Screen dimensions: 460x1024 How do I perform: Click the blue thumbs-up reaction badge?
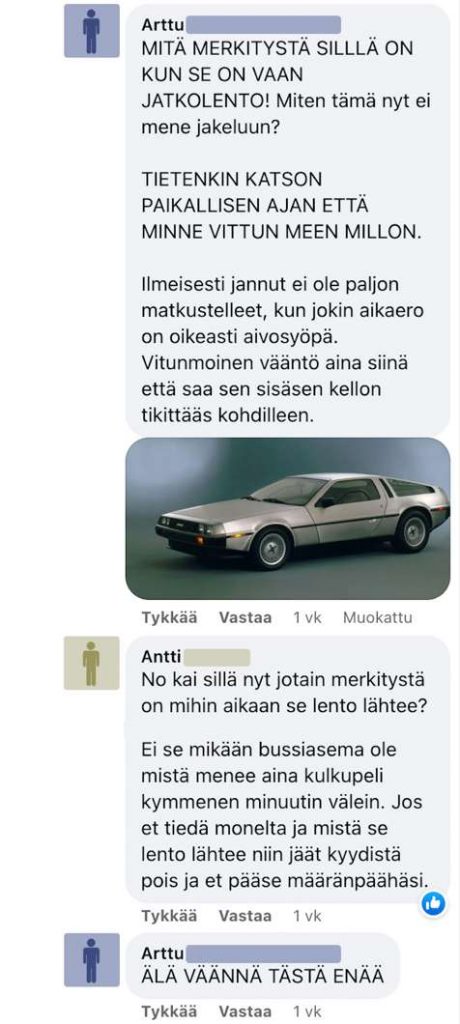(433, 904)
